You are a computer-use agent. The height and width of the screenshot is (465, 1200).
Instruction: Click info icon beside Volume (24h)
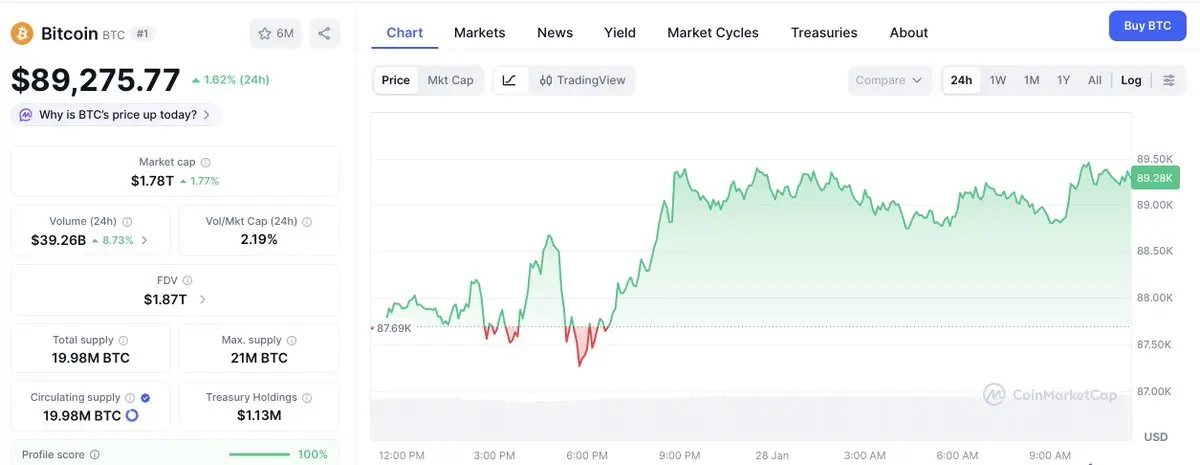(127, 222)
